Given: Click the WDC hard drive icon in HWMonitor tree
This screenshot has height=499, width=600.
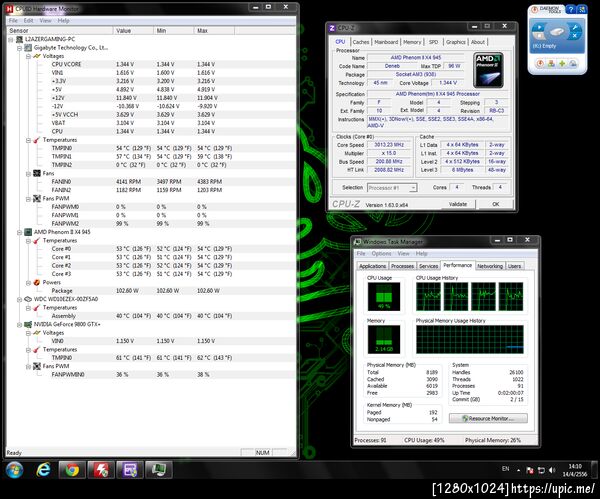Looking at the screenshot, I should pyautogui.click(x=28, y=299).
